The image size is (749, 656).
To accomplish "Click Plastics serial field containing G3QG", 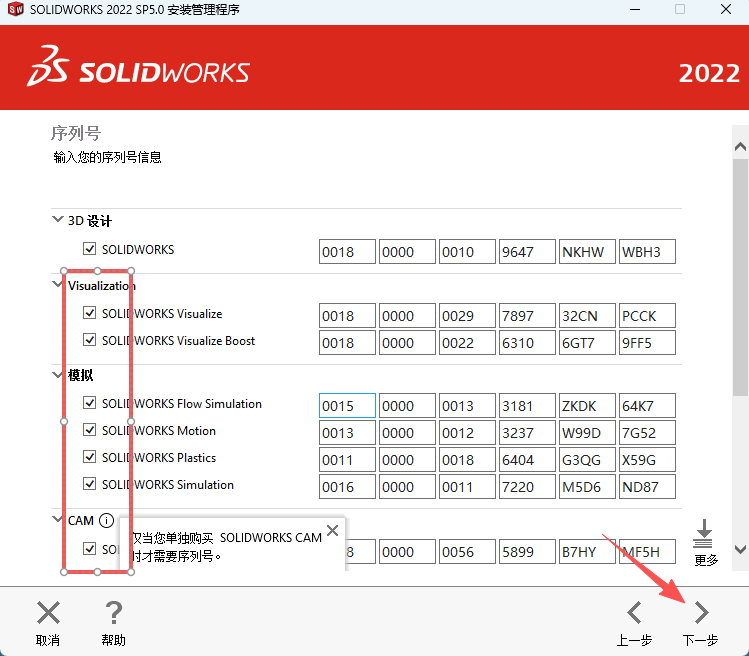I will (588, 460).
